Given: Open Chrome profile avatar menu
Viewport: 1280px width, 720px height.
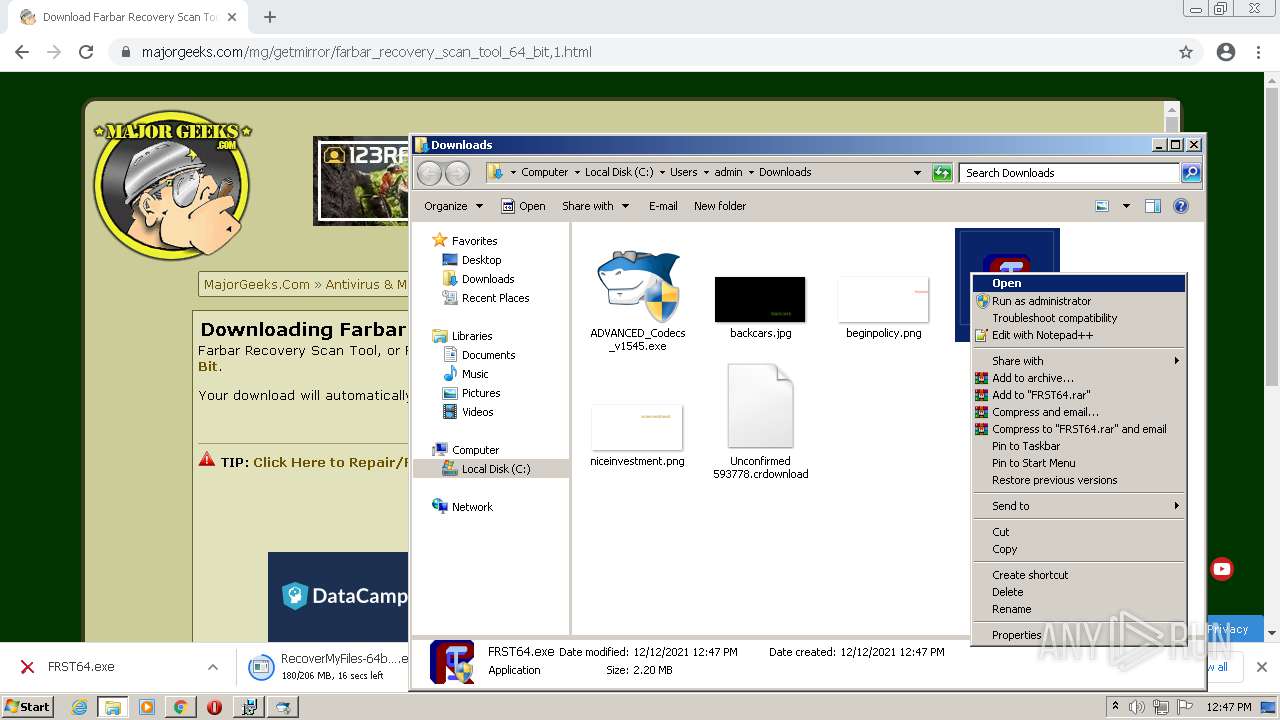Looking at the screenshot, I should click(1226, 52).
